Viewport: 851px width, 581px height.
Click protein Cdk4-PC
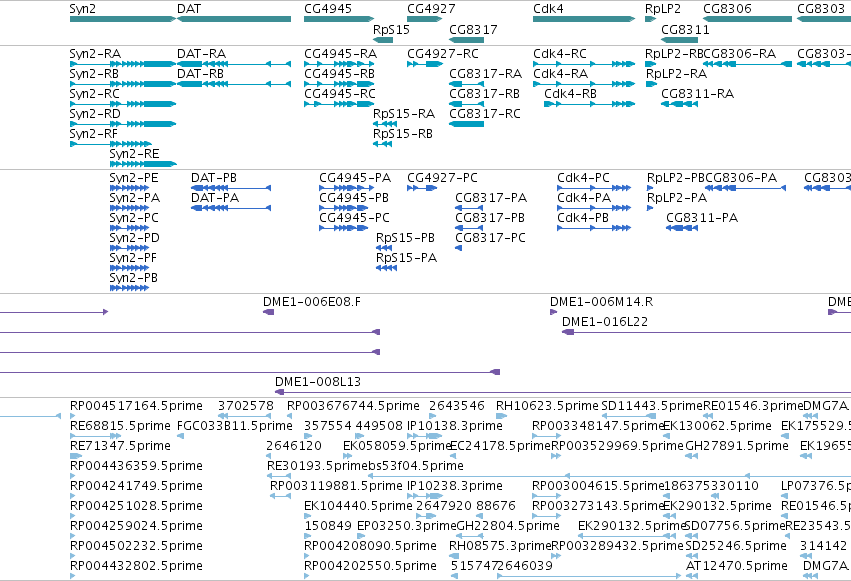click(594, 188)
